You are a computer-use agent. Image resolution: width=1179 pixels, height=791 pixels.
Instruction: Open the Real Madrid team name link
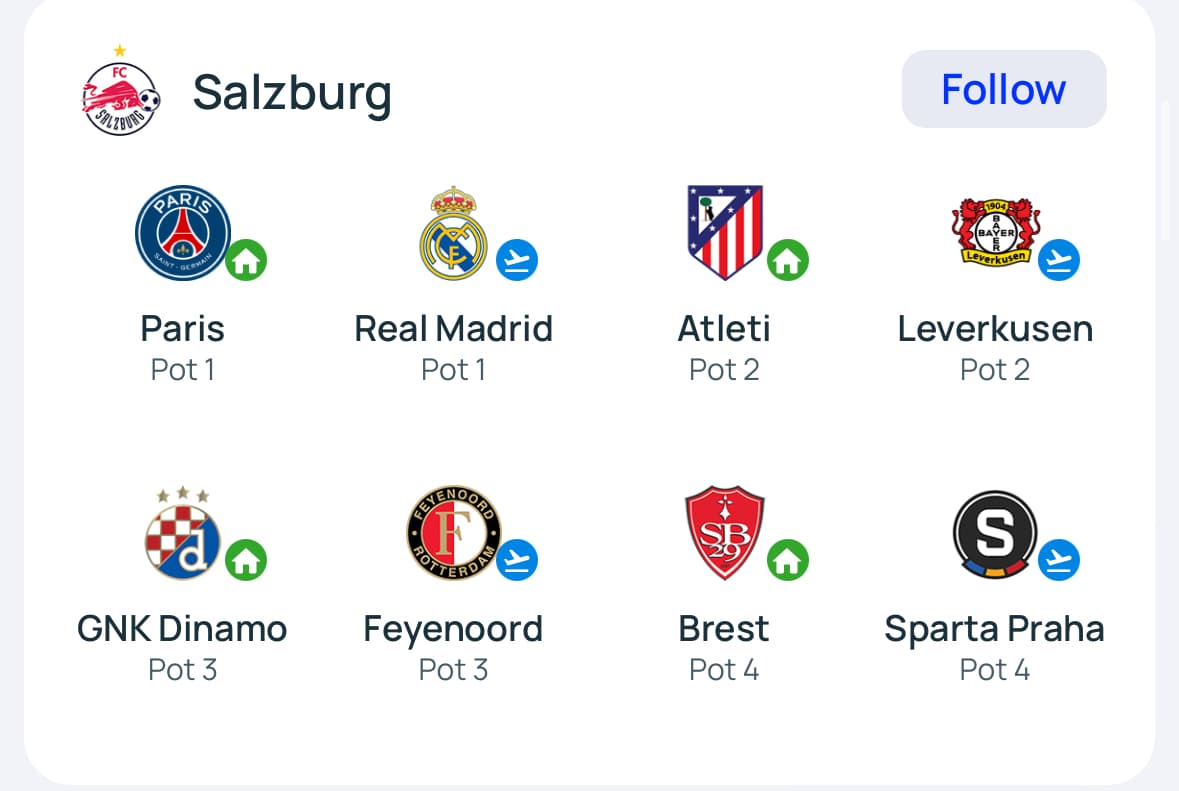[453, 328]
